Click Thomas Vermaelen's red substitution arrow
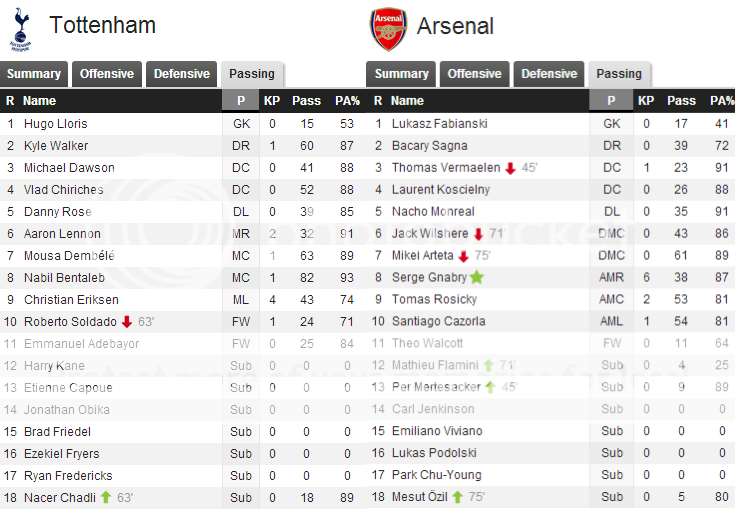This screenshot has width=735, height=509. click(510, 168)
